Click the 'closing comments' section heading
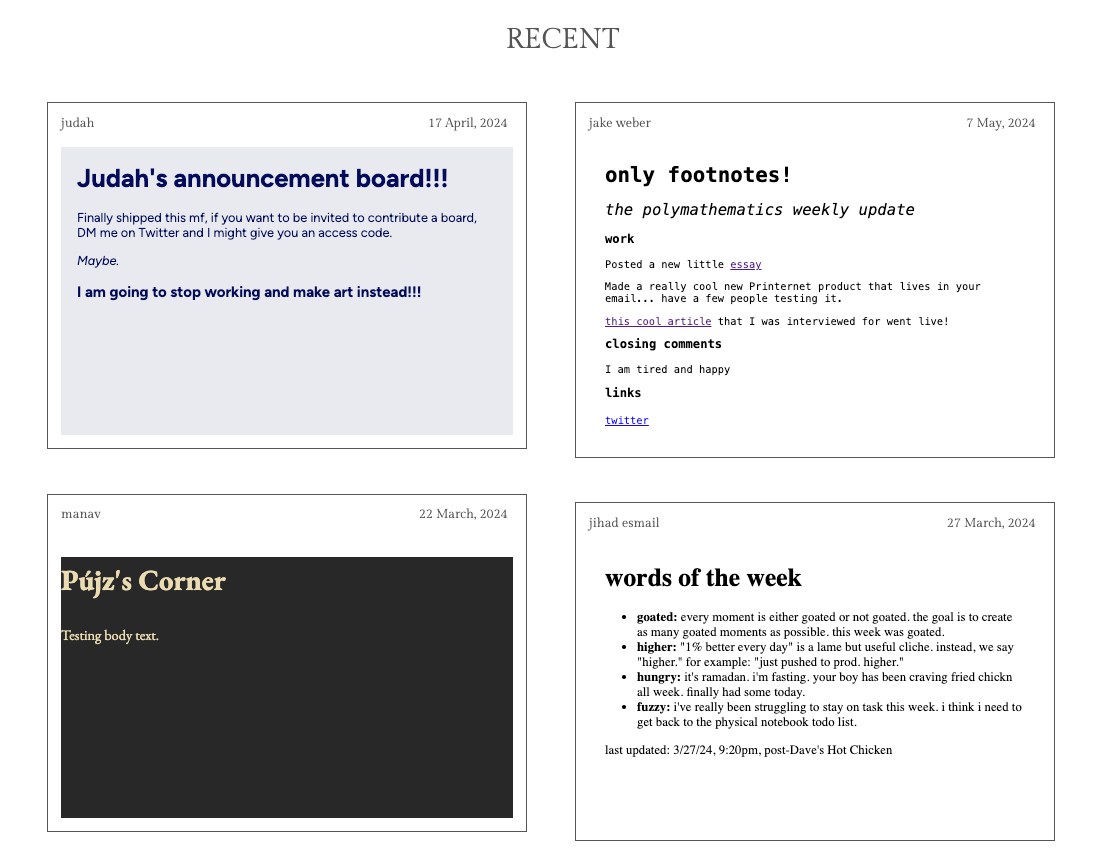This screenshot has height=851, width=1106. [x=663, y=344]
